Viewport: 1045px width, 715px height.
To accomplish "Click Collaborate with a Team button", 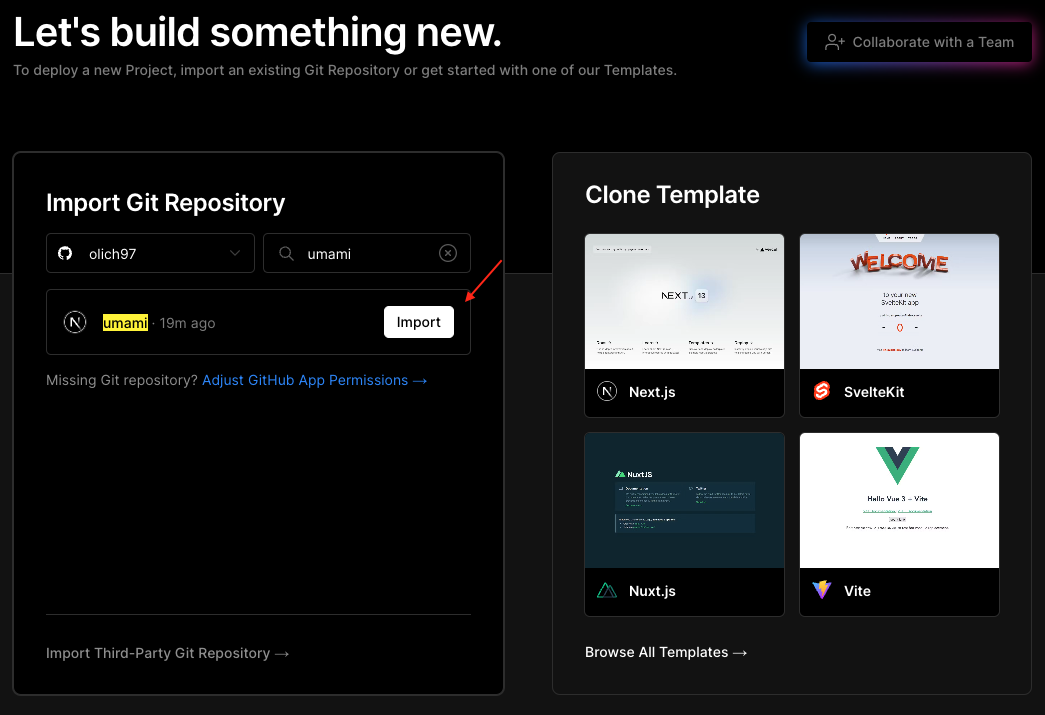I will pos(919,42).
